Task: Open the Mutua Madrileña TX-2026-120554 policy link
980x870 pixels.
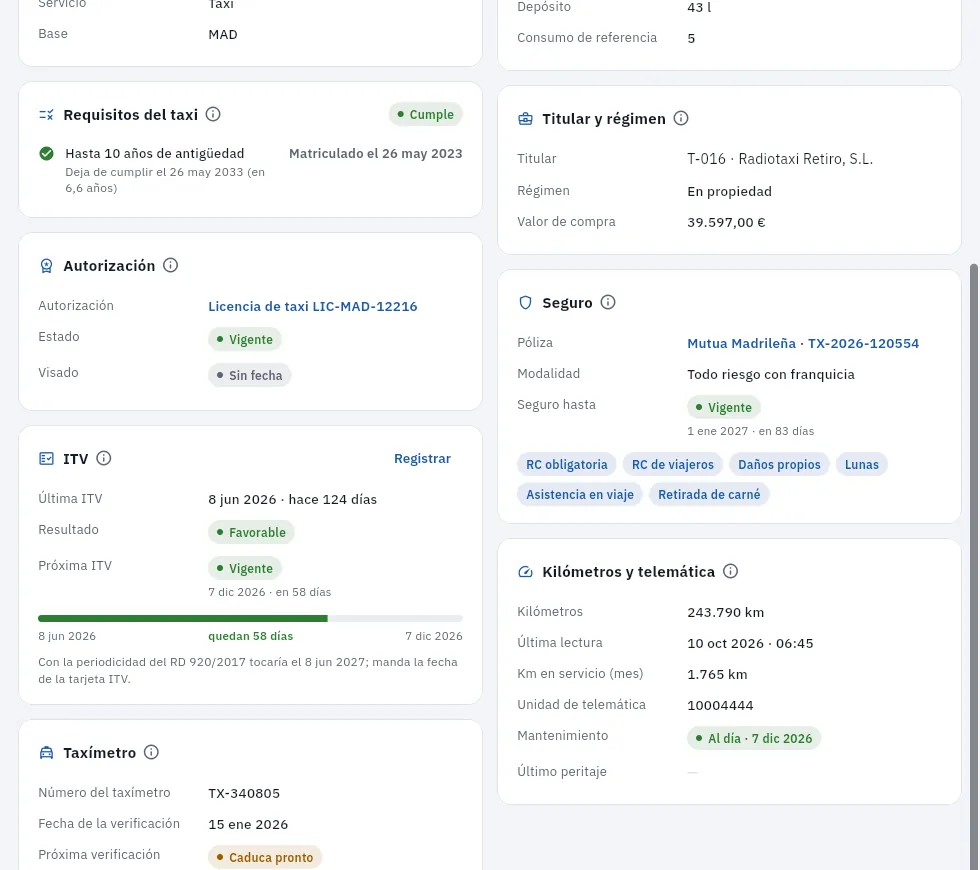Action: point(803,343)
